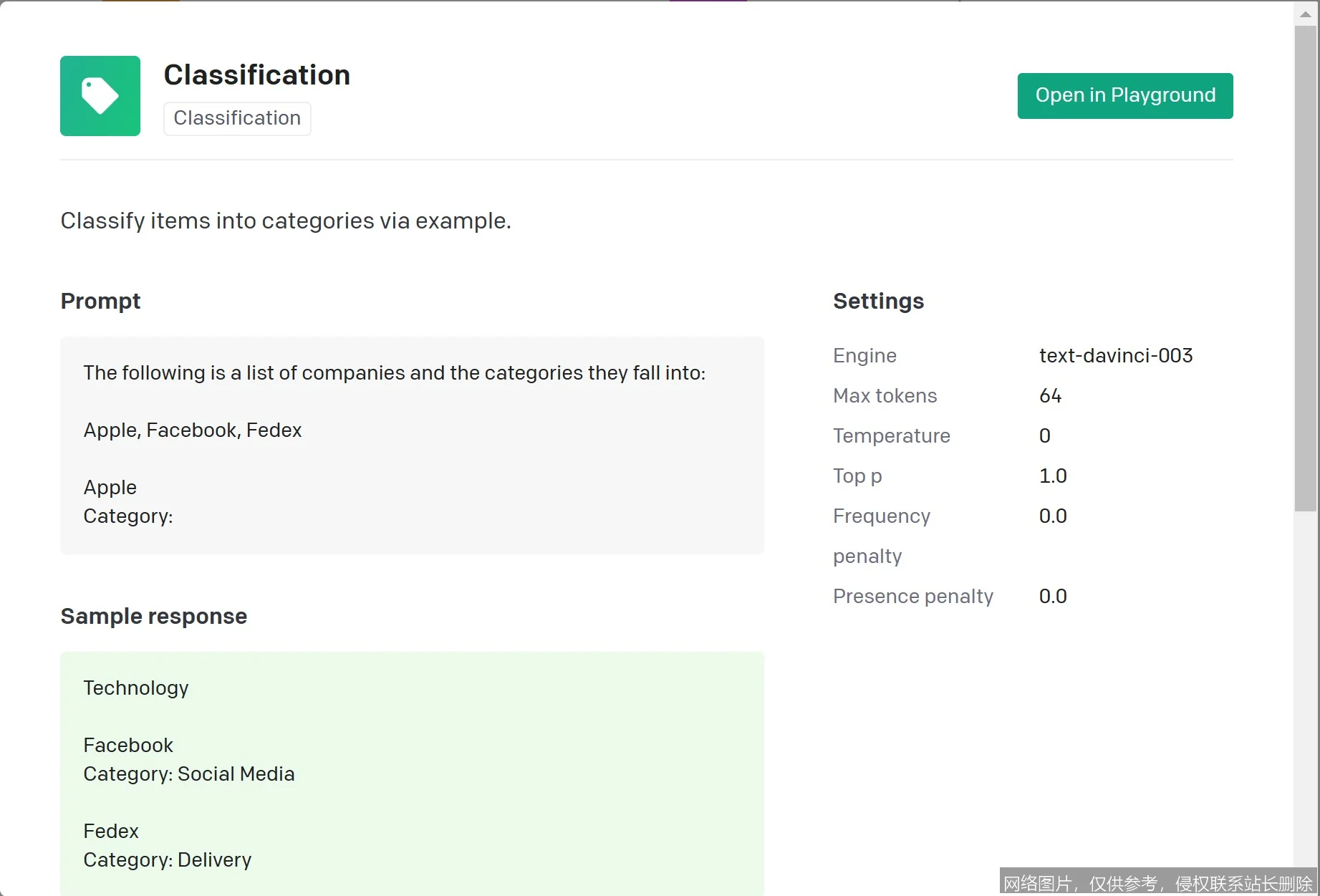Click the Classification page title
This screenshot has width=1320, height=896.
257,75
